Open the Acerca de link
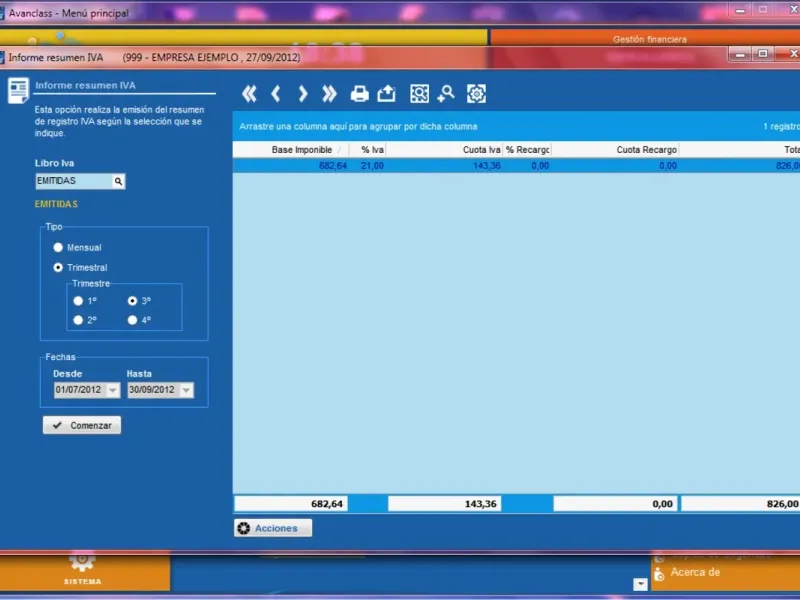This screenshot has height=600, width=800. tap(695, 572)
